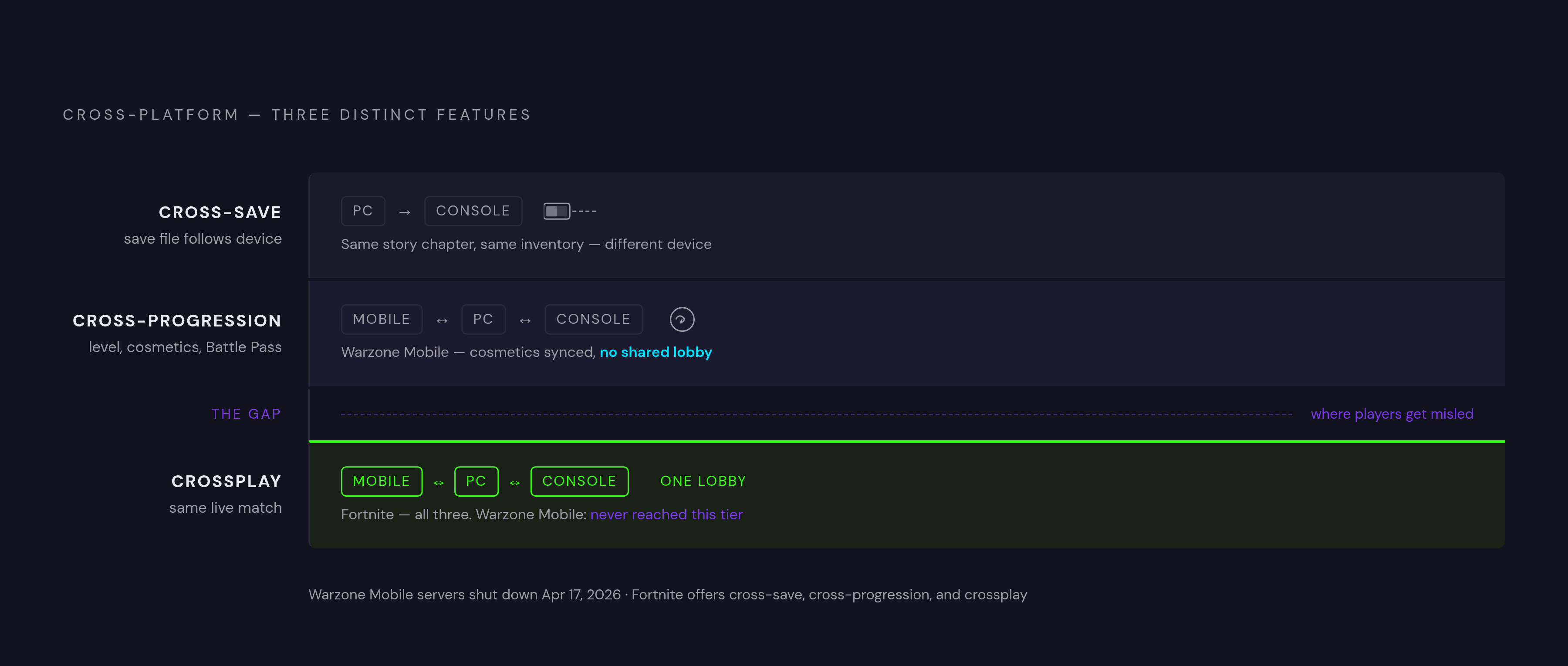
Task: Click the save-file icon in the Cross-Save row
Action: pos(569,211)
